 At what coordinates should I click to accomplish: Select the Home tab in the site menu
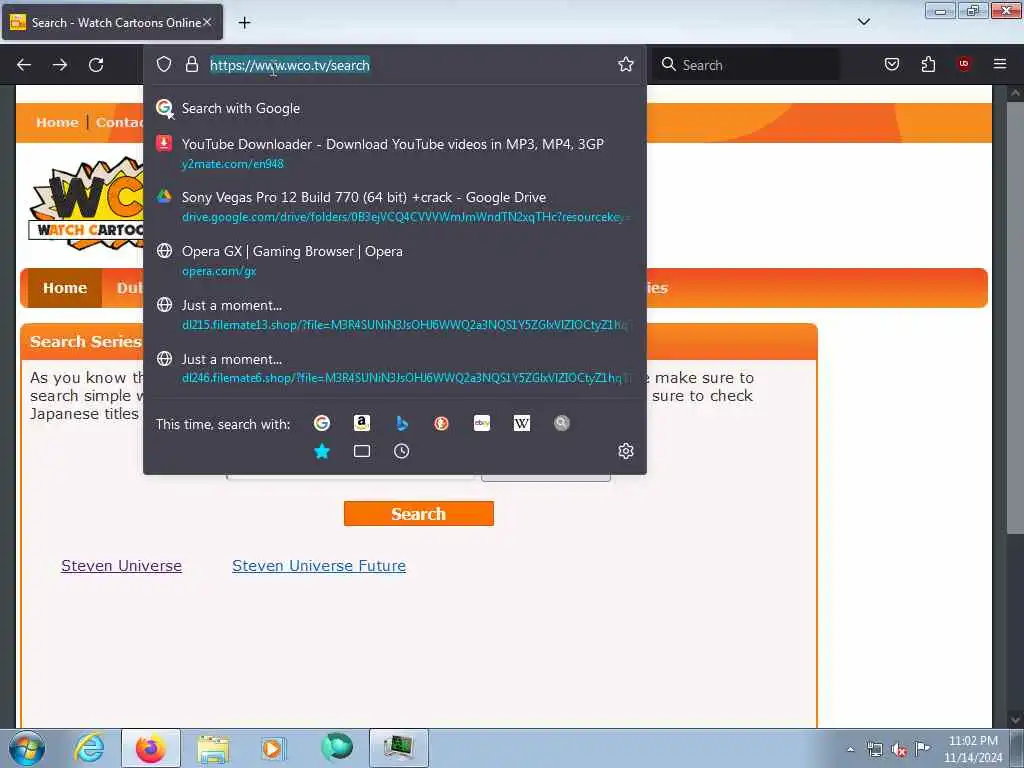tap(65, 287)
